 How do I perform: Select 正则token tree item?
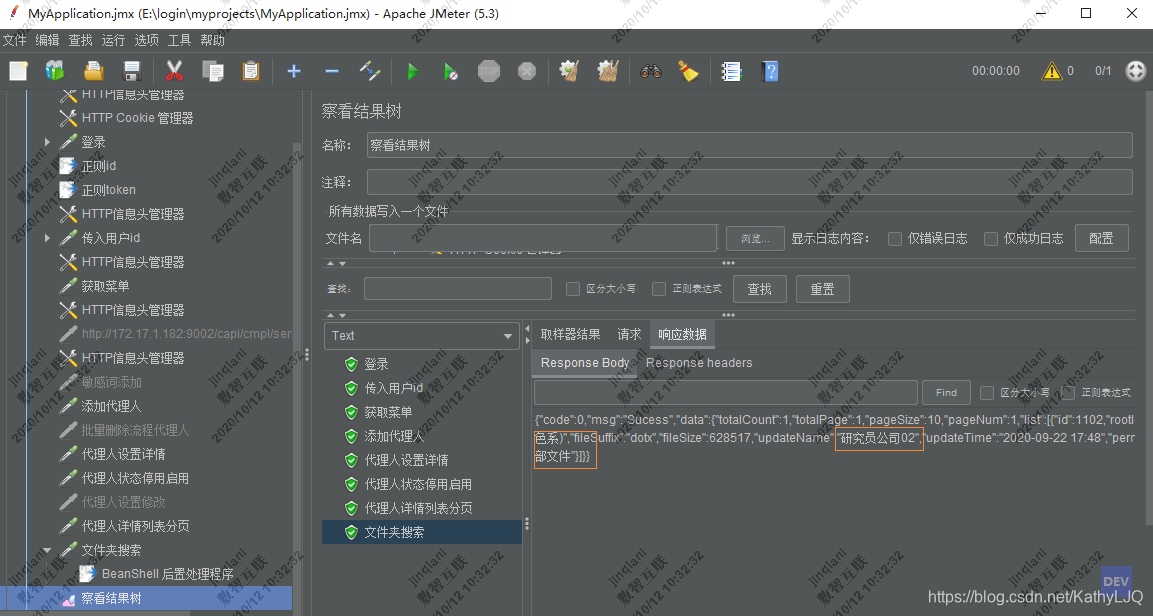click(x=108, y=190)
